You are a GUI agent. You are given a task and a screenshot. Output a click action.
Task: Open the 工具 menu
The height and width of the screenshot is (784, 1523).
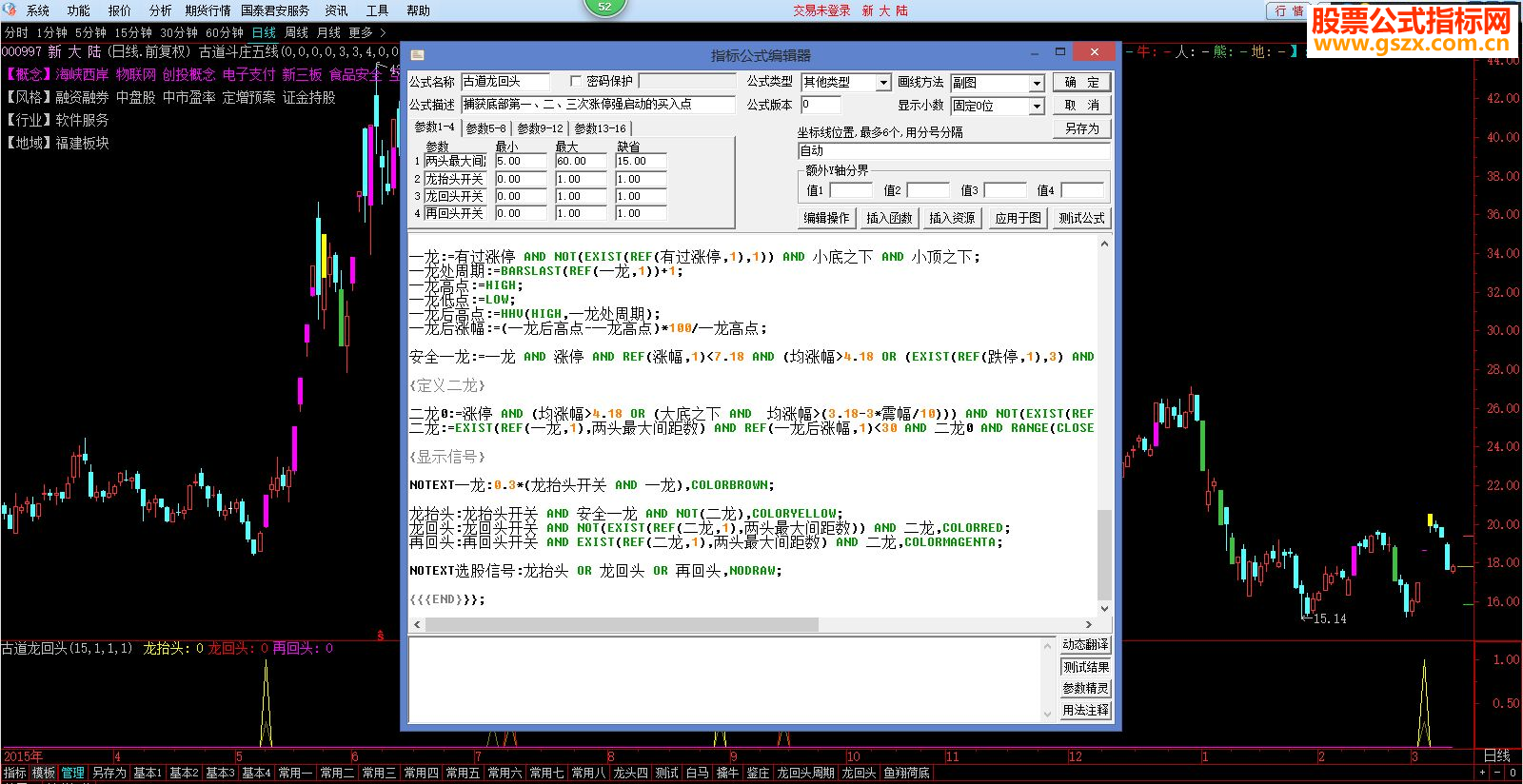click(377, 10)
